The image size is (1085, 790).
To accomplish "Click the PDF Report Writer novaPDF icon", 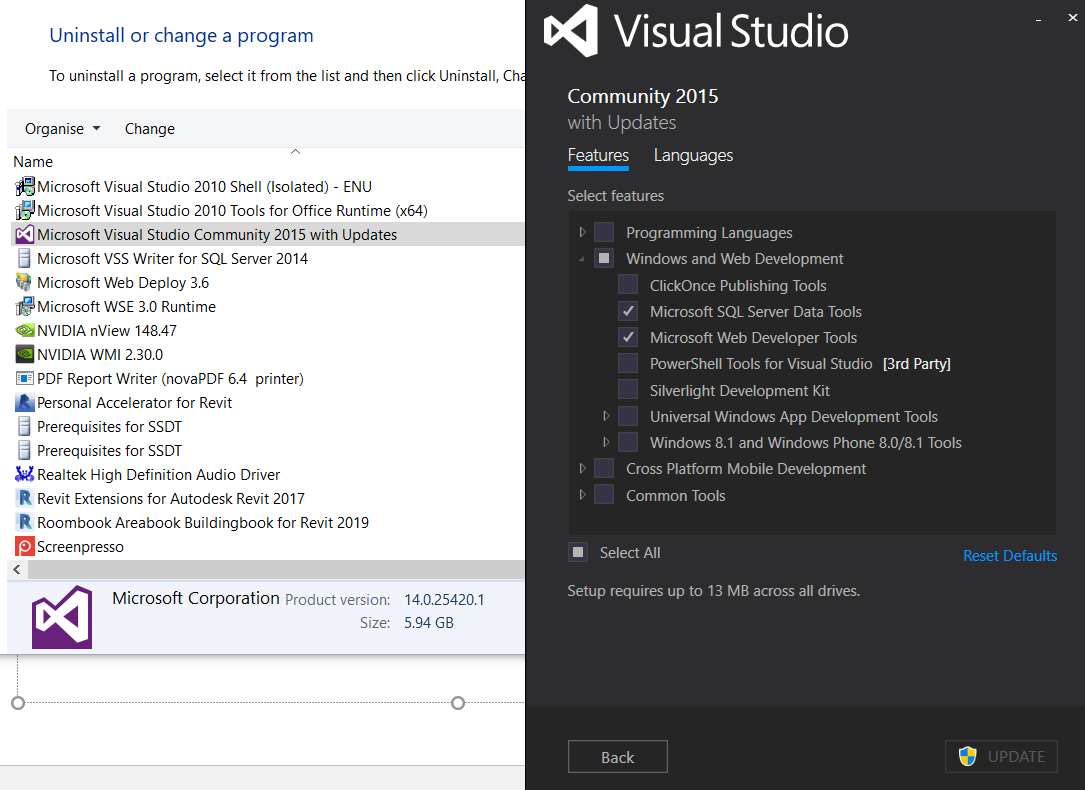I will point(25,378).
